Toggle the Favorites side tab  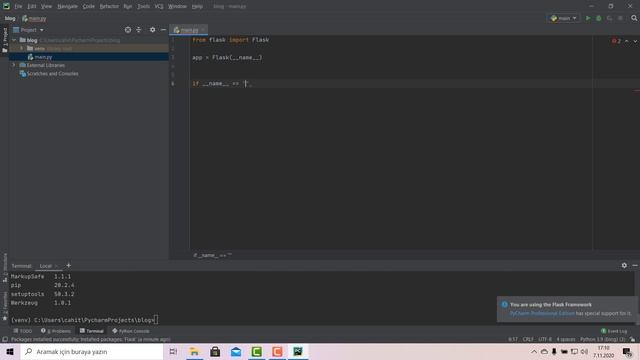pos(4,306)
